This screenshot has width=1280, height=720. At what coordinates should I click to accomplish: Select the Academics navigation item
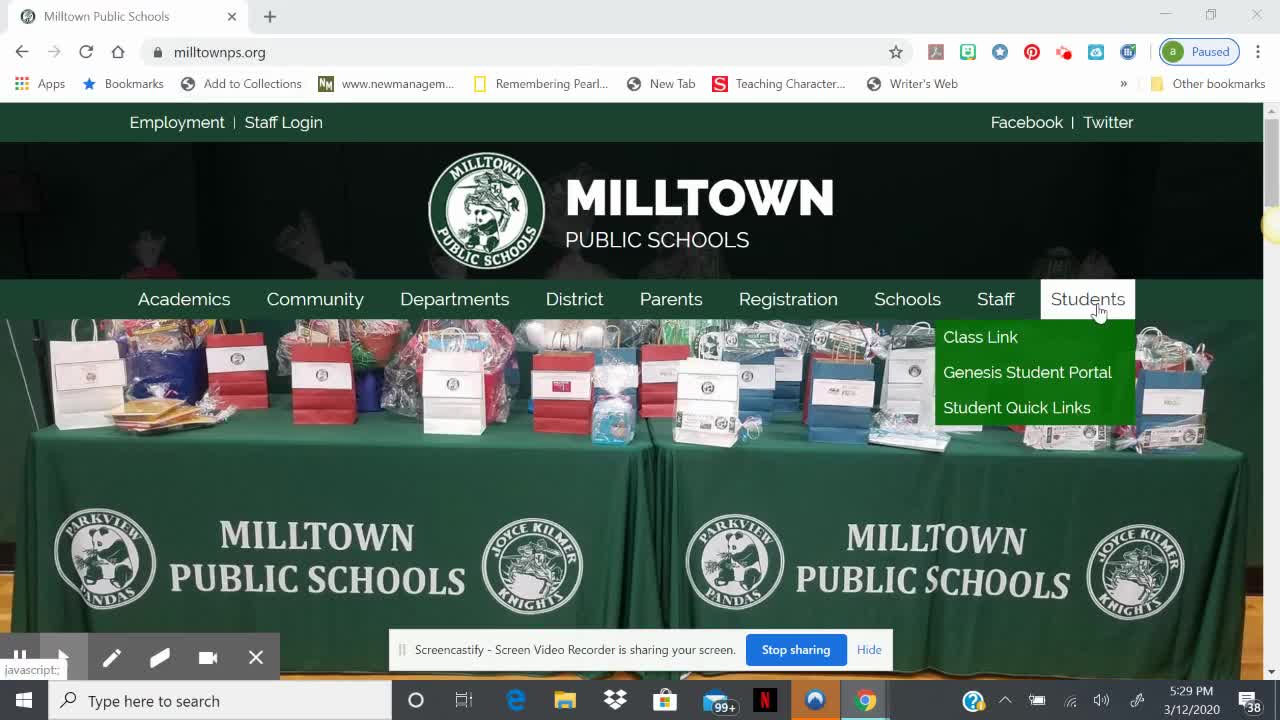click(x=184, y=299)
